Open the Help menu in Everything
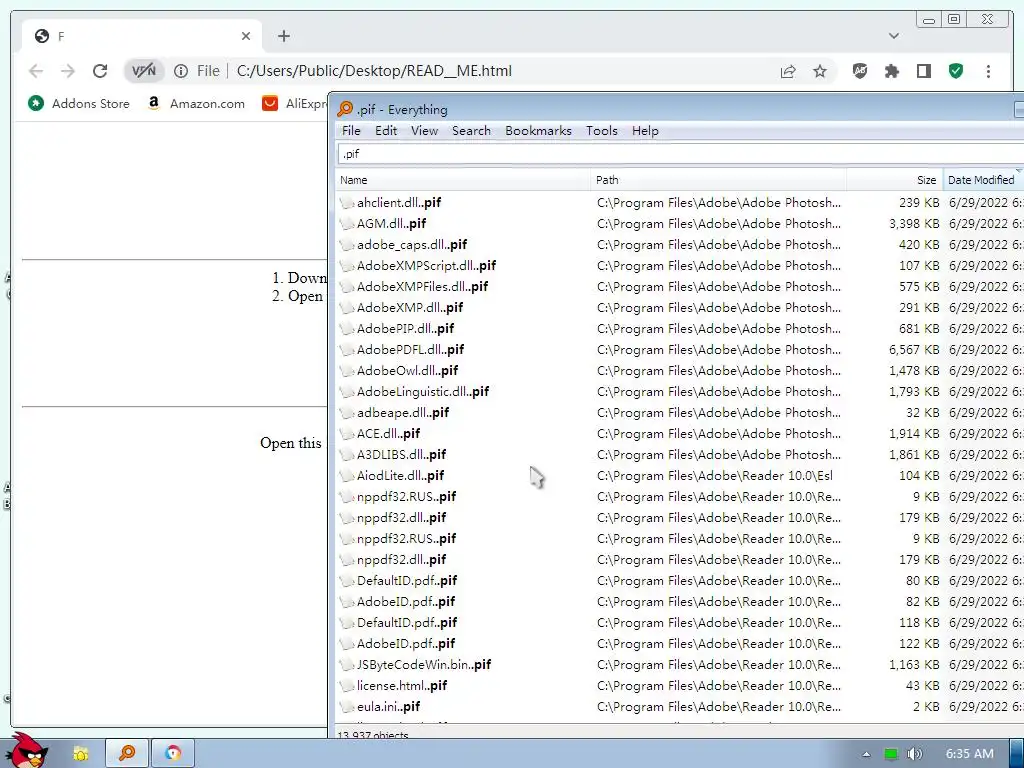This screenshot has height=768, width=1024. (645, 131)
